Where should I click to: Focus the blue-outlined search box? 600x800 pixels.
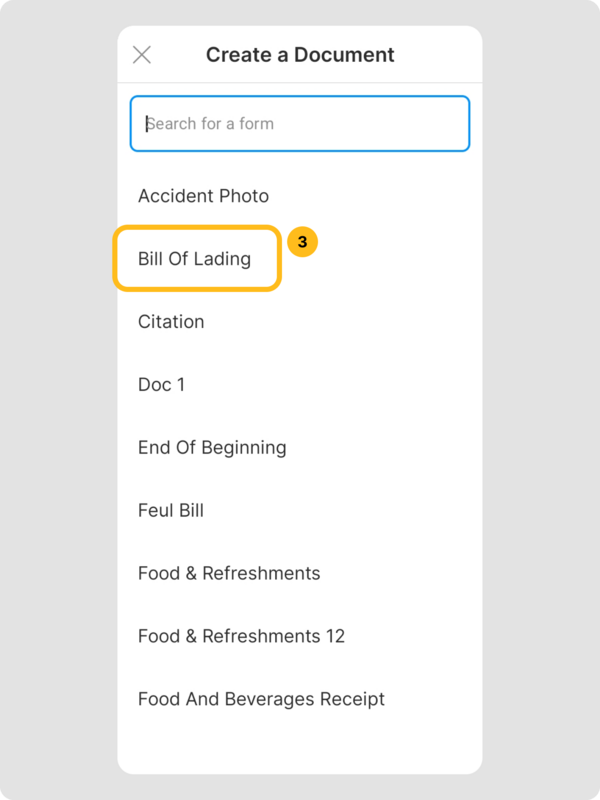tap(300, 124)
